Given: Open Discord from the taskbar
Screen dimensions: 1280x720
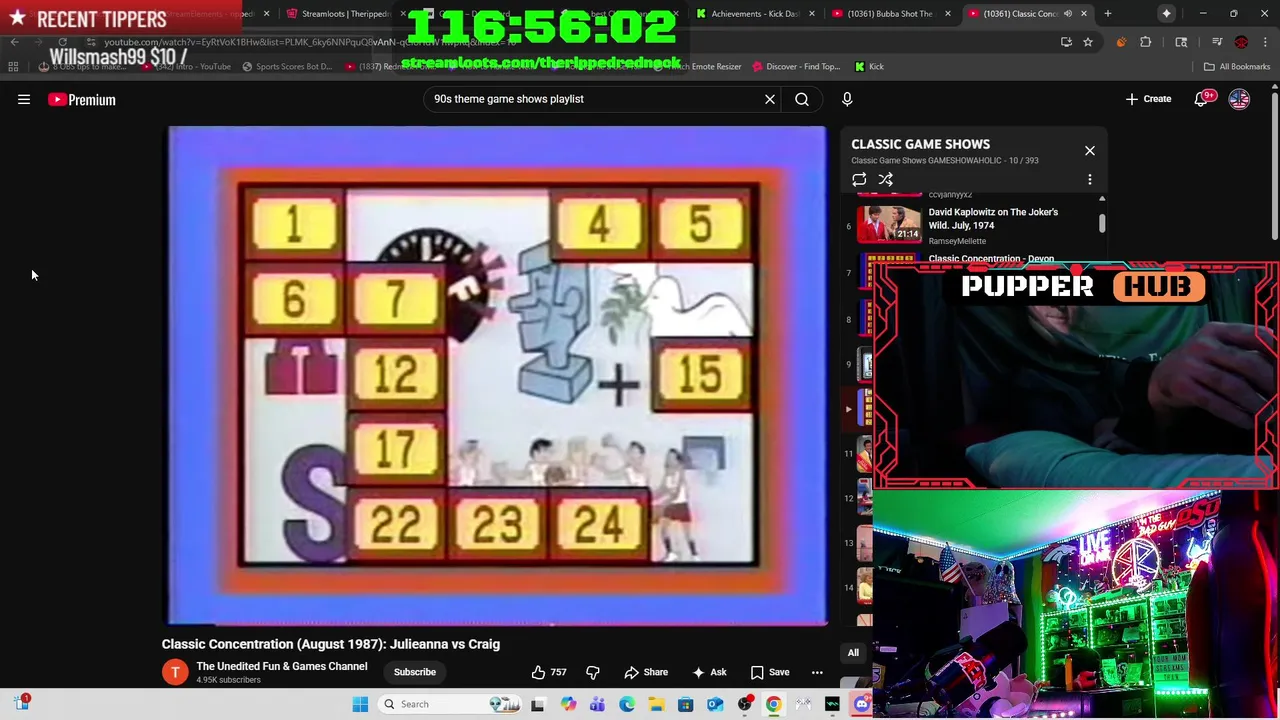Looking at the screenshot, I should tap(862, 704).
